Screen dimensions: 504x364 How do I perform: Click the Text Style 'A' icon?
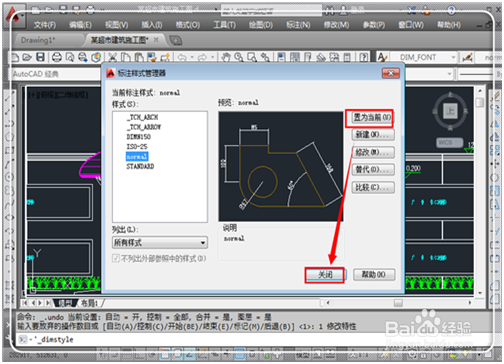pyautogui.click(x=382, y=57)
